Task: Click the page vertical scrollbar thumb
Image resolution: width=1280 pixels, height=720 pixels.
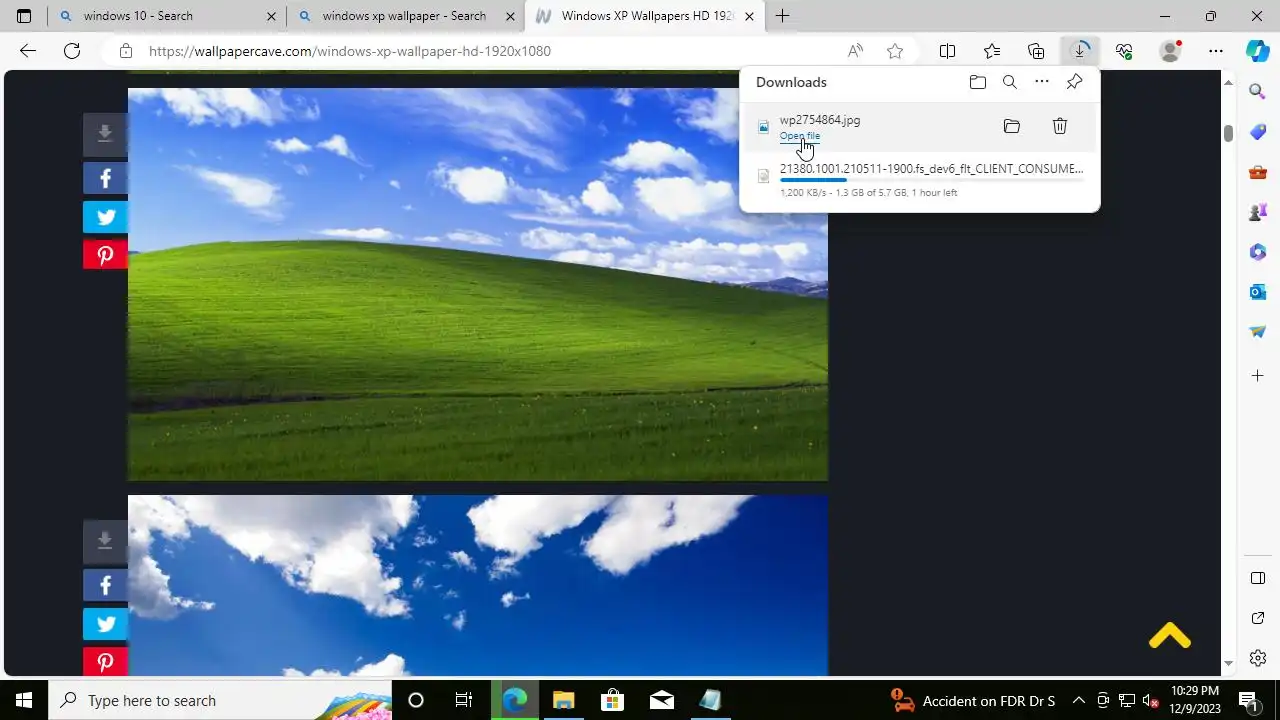Action: (1228, 132)
